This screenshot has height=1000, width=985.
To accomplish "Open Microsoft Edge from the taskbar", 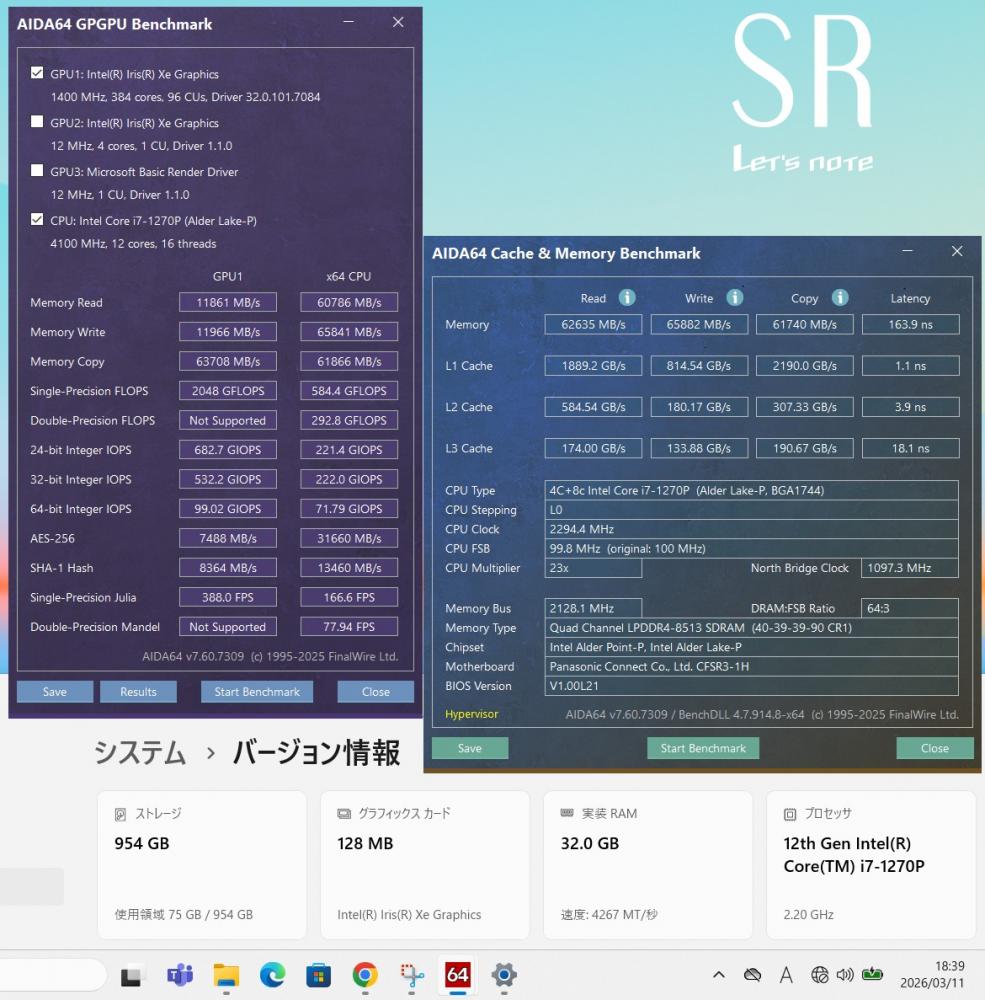I will point(272,975).
